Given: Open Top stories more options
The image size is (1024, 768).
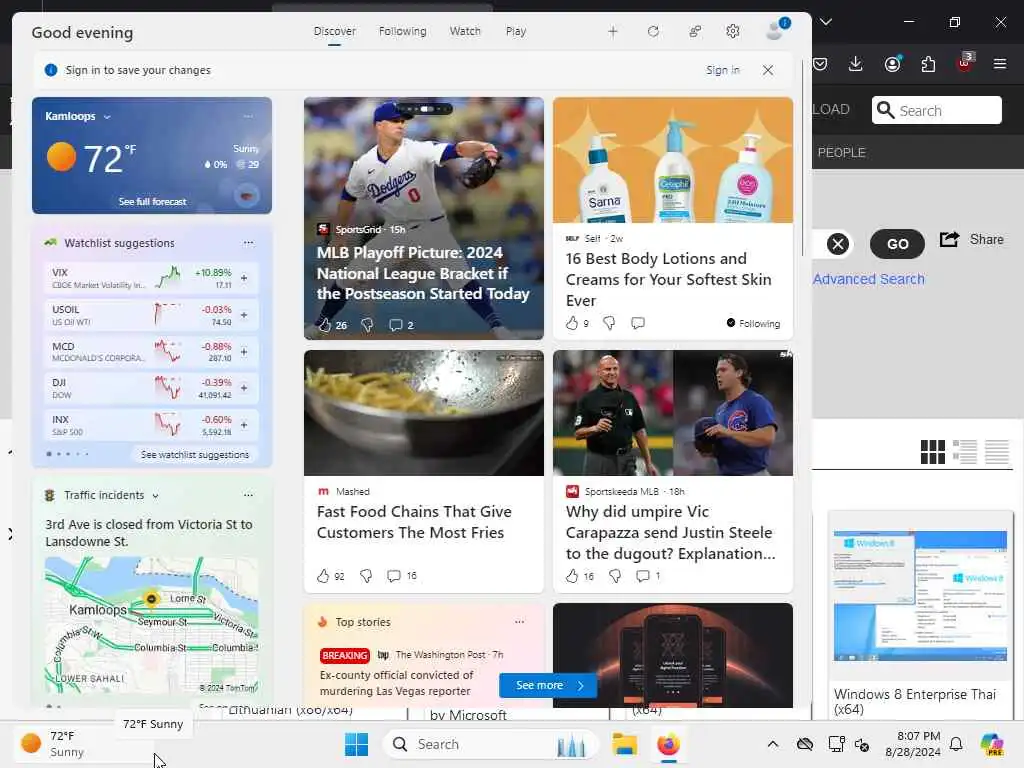Looking at the screenshot, I should pos(519,622).
